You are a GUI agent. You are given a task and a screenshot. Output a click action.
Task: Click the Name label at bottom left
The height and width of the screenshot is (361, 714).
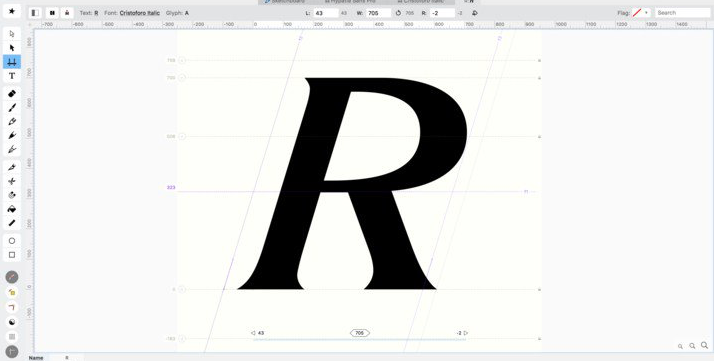point(36,358)
